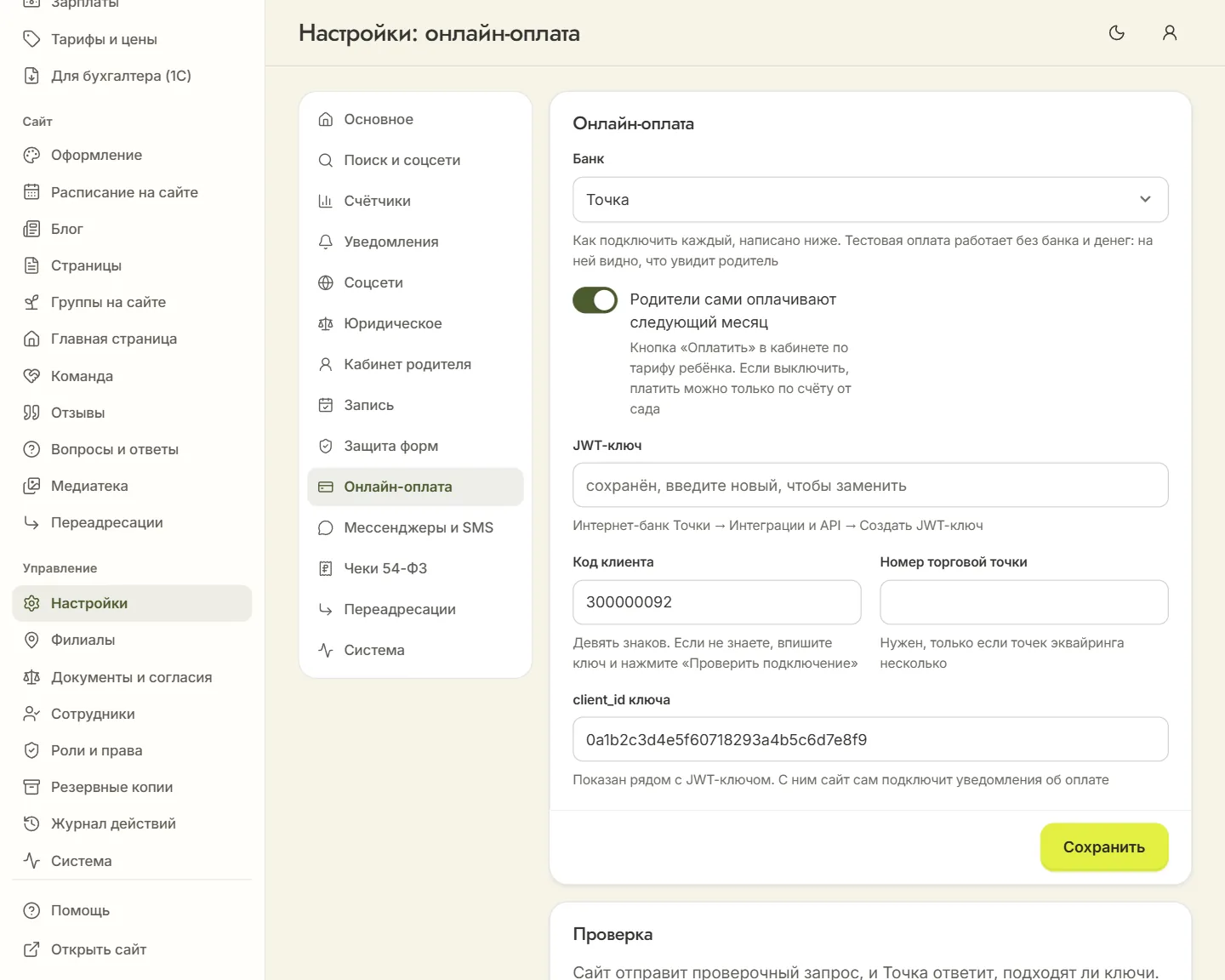Click the sprout icon beside Группы на сайте
The image size is (1225, 980).
coord(31,302)
